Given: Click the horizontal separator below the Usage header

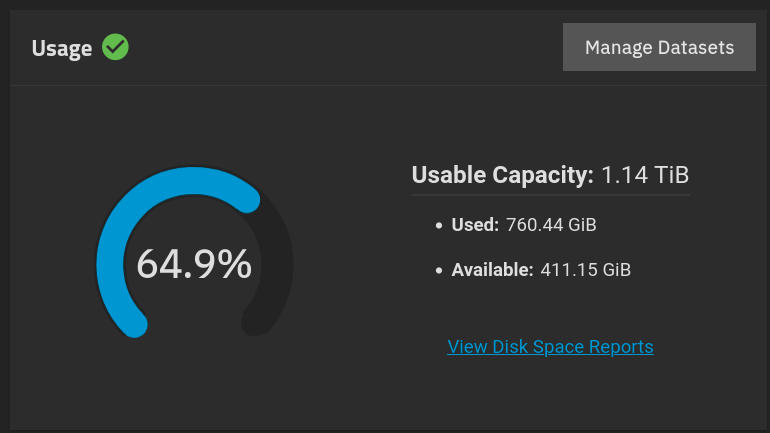Looking at the screenshot, I should [385, 85].
